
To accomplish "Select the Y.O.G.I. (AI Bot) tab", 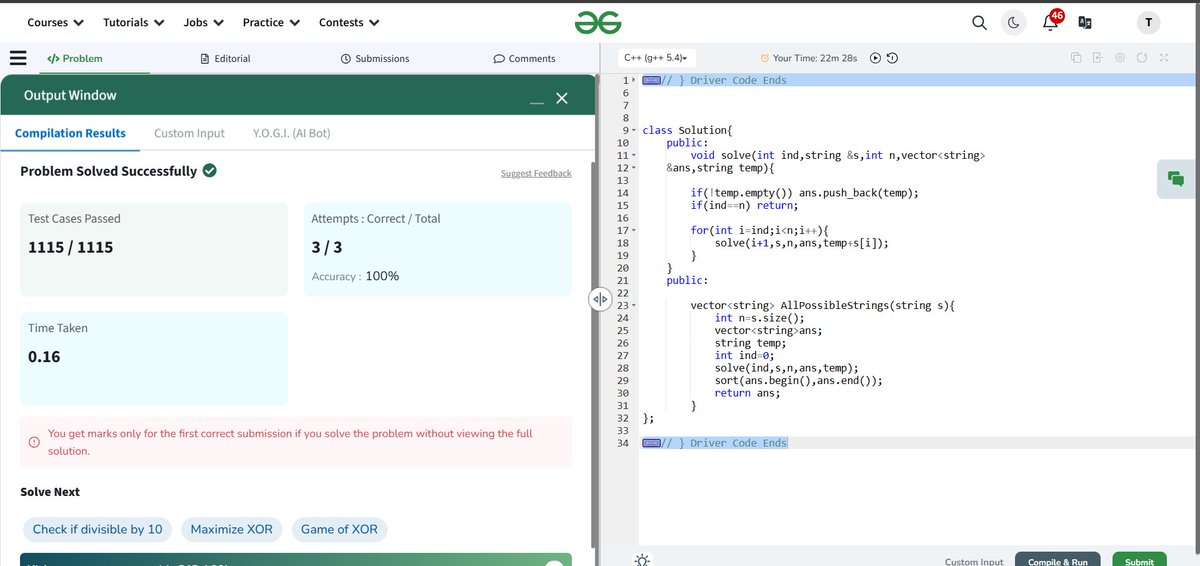I will coord(291,133).
